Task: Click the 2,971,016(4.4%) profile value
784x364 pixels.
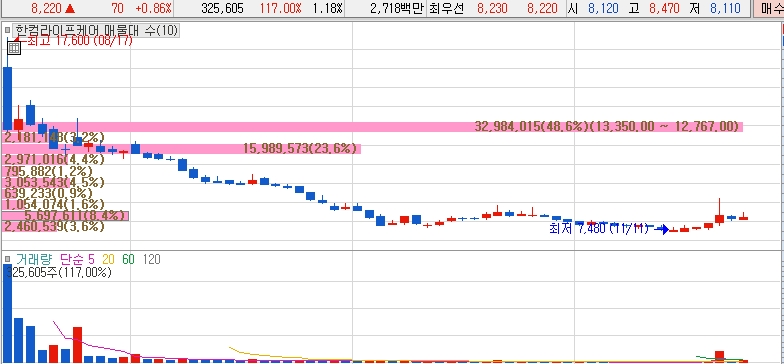Action: 54,160
